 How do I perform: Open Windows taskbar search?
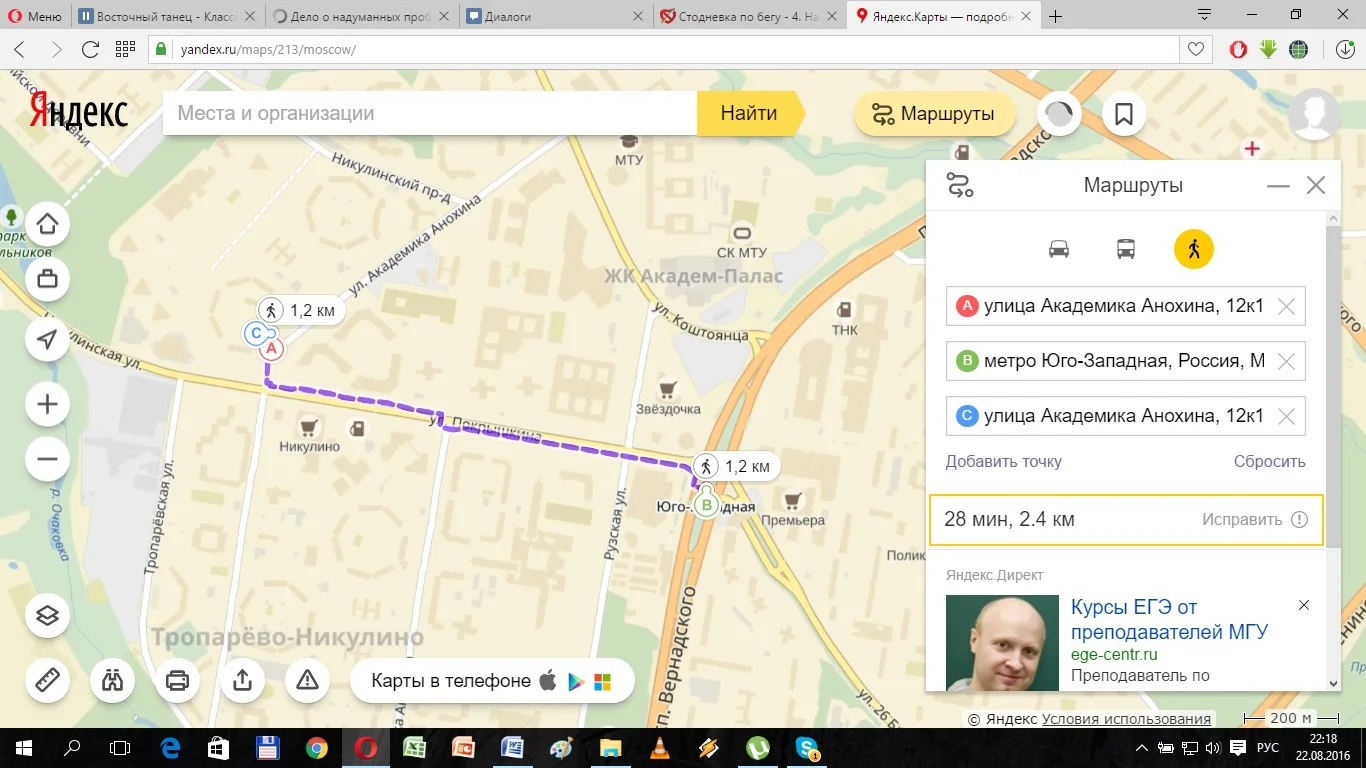point(72,748)
